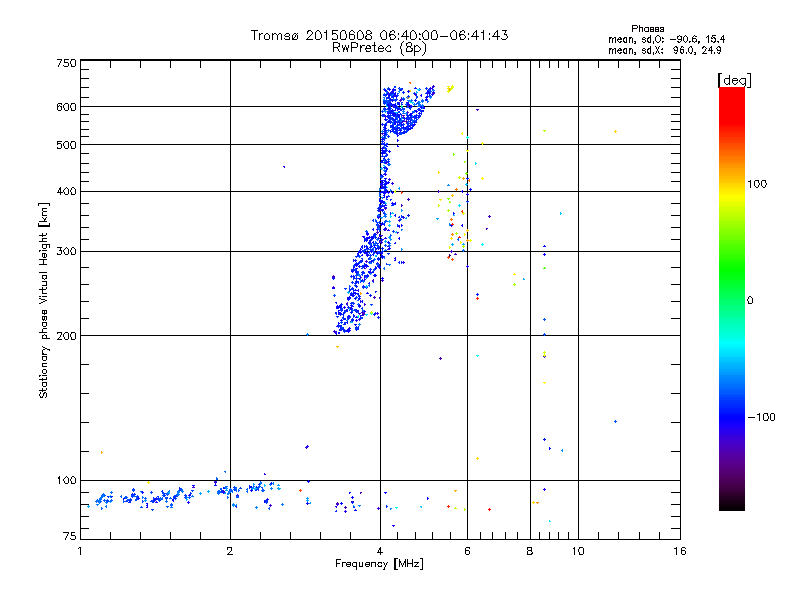Select the 'mean, sd,O: -90.6, 15.4' statistic
Screen dimensions: 800x600
point(666,39)
